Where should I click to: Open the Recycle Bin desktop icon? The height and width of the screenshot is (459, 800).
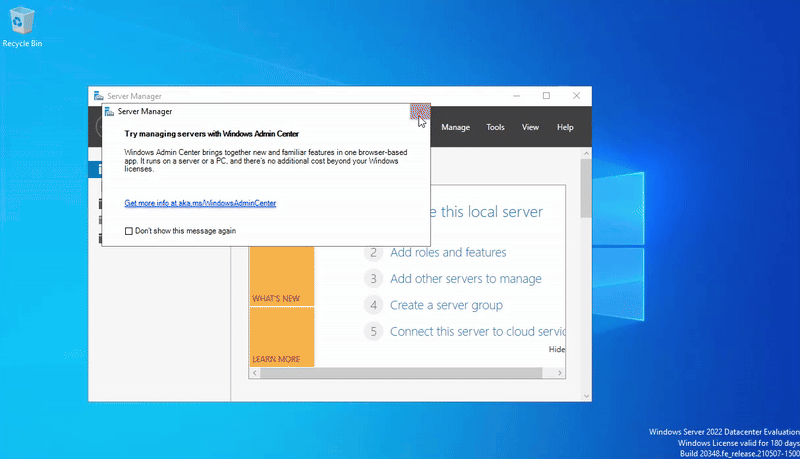click(x=22, y=27)
